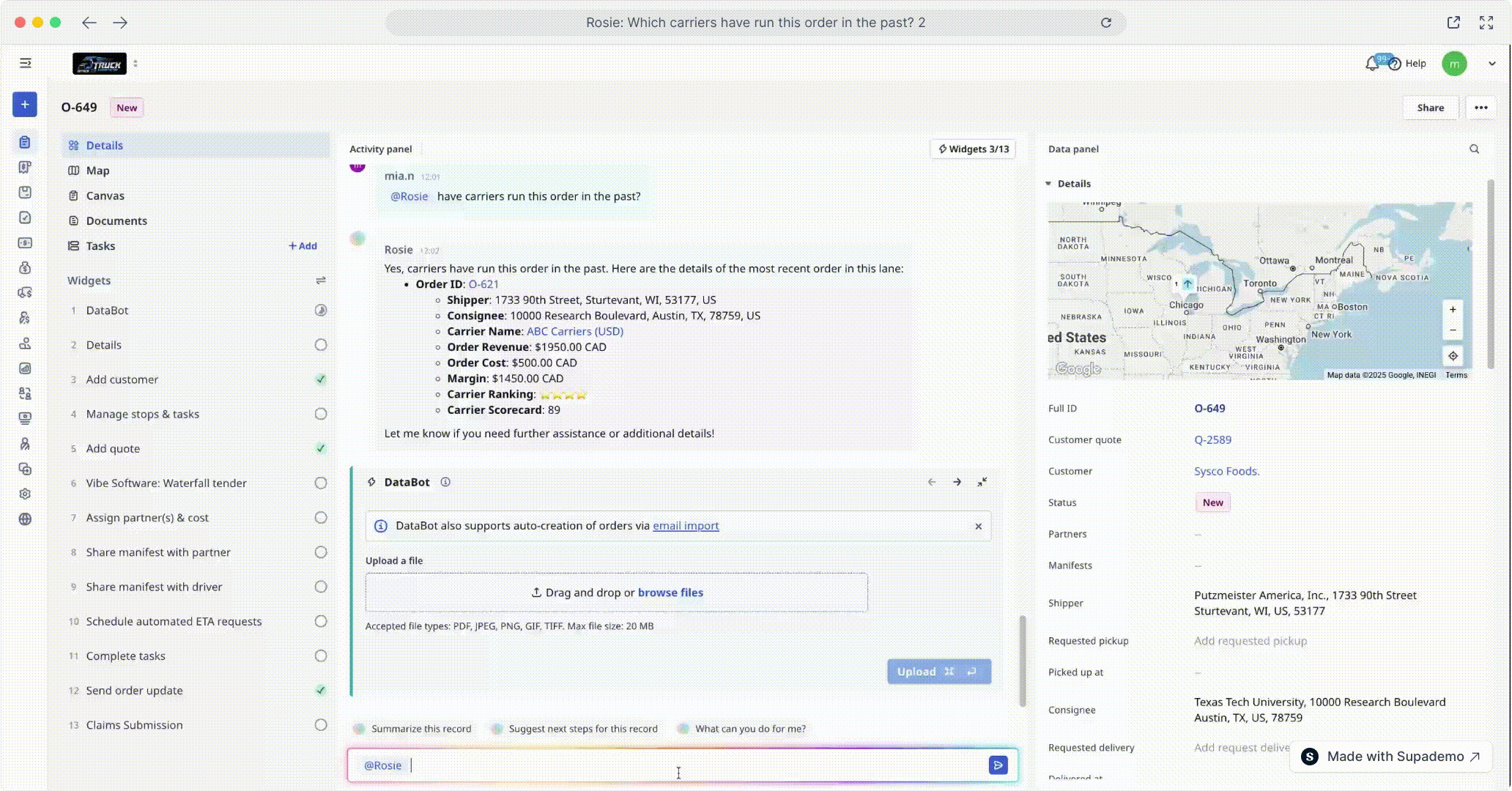The width and height of the screenshot is (1512, 791).
Task: Open the user account dropdown chevron
Action: click(x=1491, y=64)
